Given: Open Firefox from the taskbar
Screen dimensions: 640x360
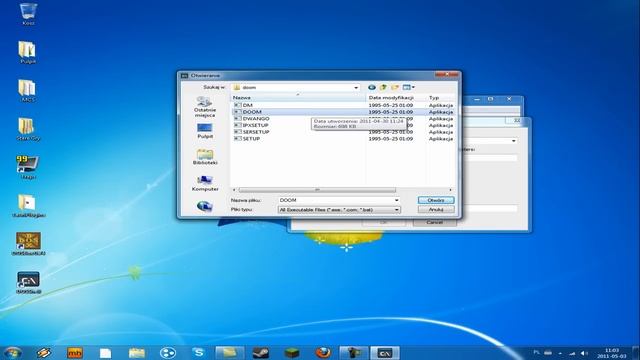Looking at the screenshot, I should pos(323,353).
